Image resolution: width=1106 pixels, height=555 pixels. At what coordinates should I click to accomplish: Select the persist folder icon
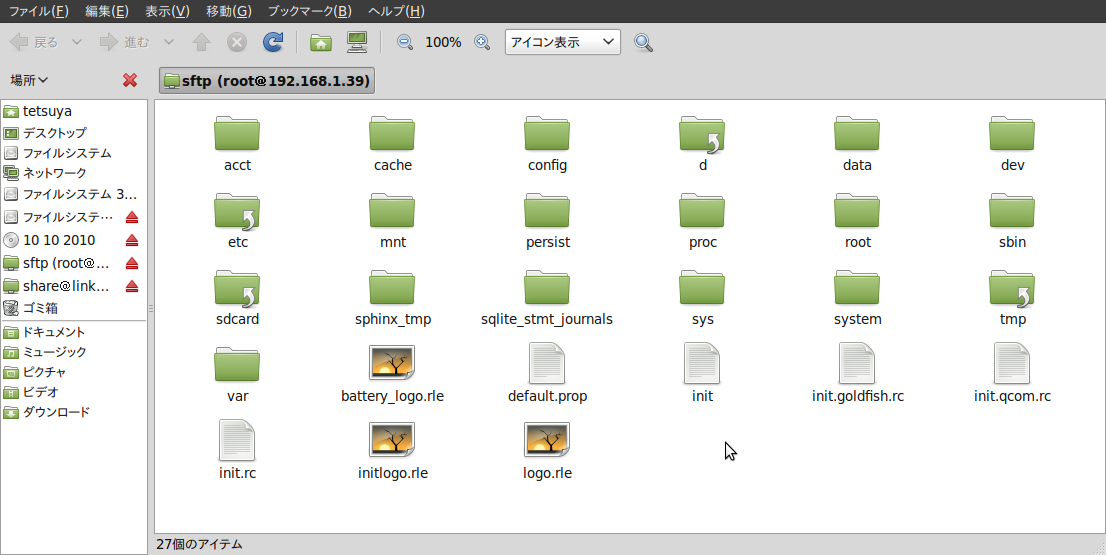[x=547, y=210]
